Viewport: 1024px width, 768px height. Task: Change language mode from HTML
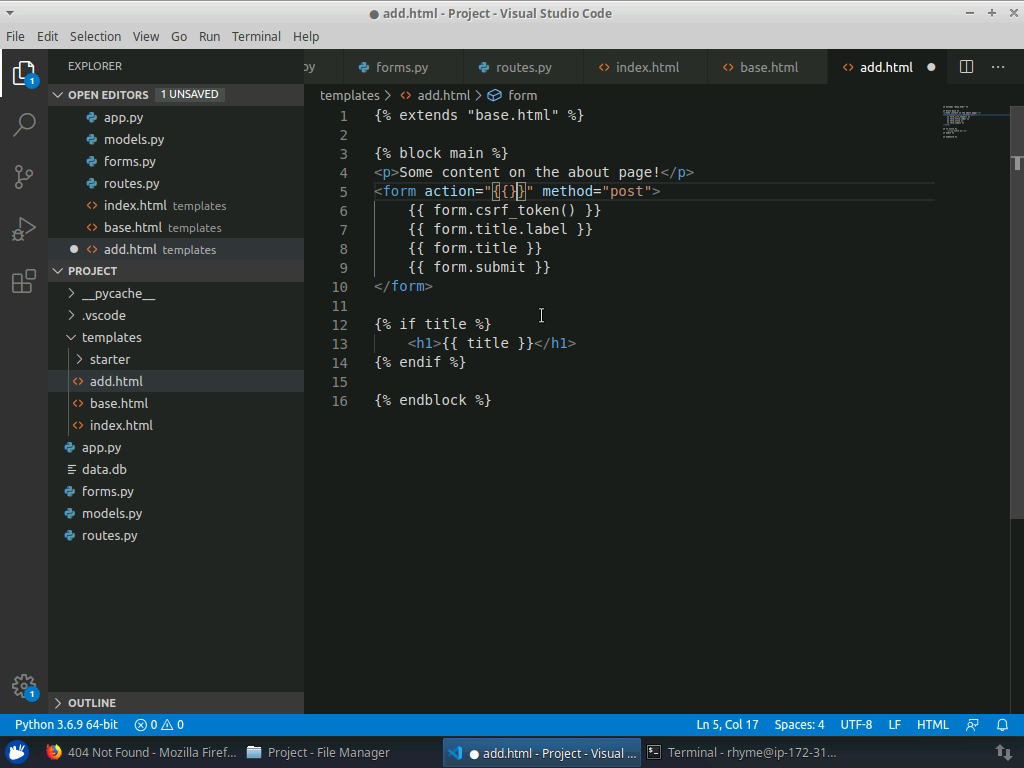(x=933, y=725)
